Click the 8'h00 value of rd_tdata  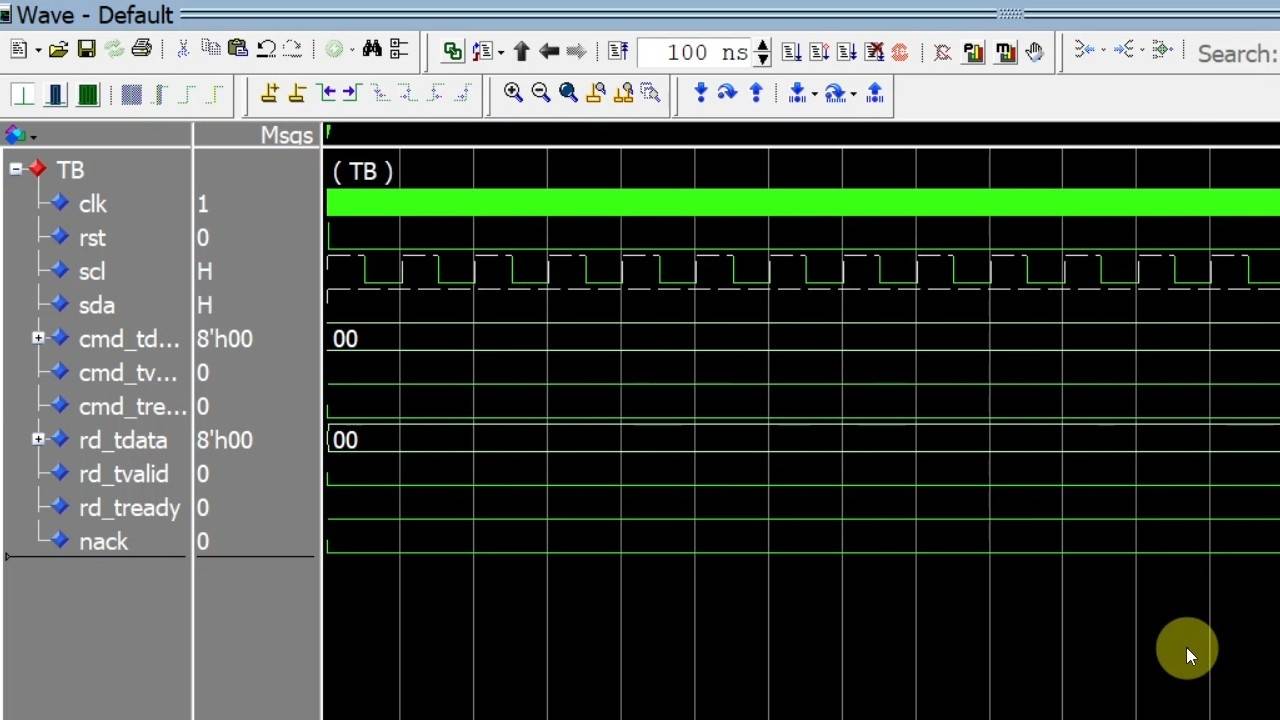coord(225,440)
